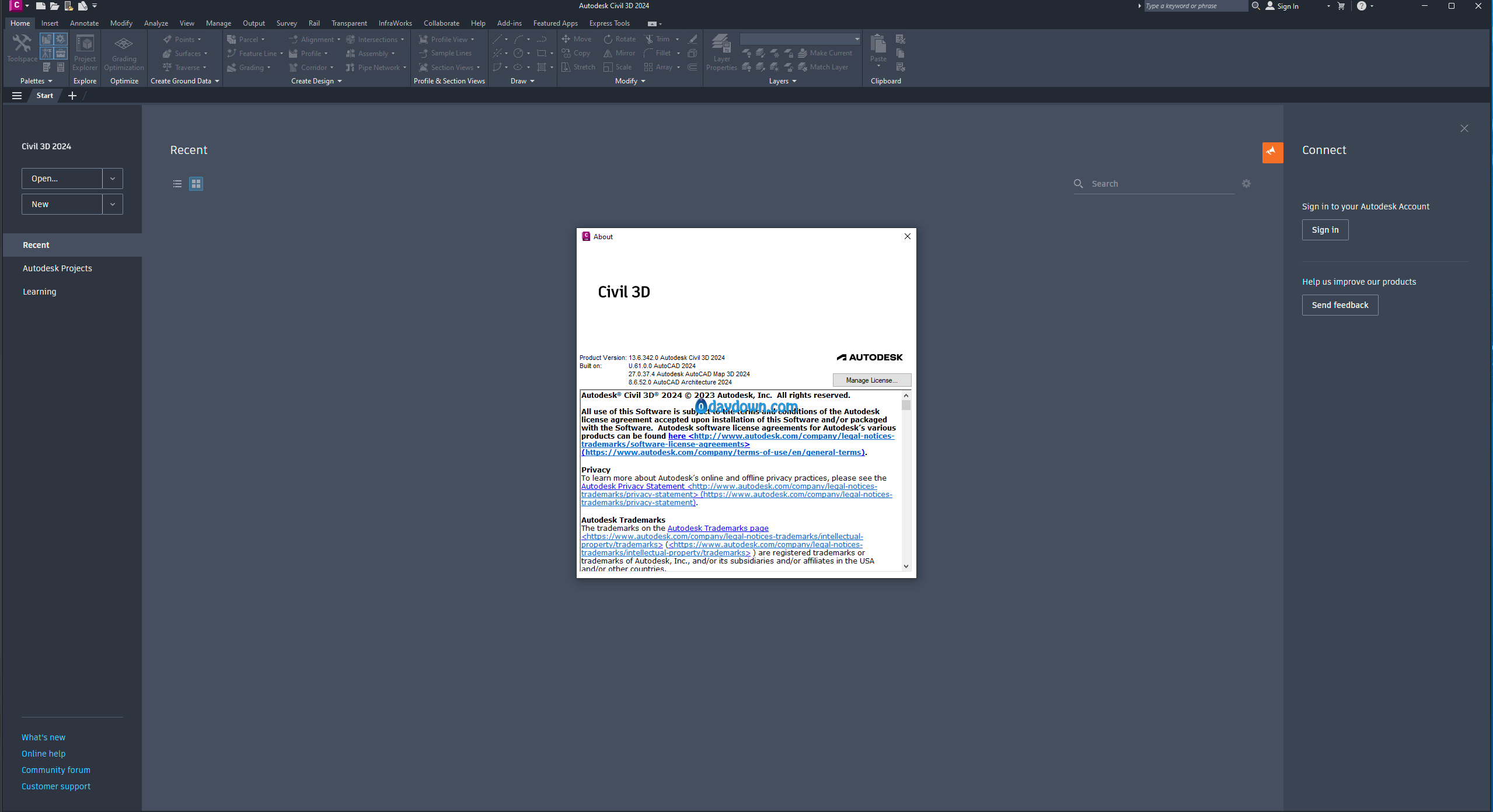Open the Collaborate ribbon tab
Viewport: 1493px width, 812px height.
tap(441, 23)
